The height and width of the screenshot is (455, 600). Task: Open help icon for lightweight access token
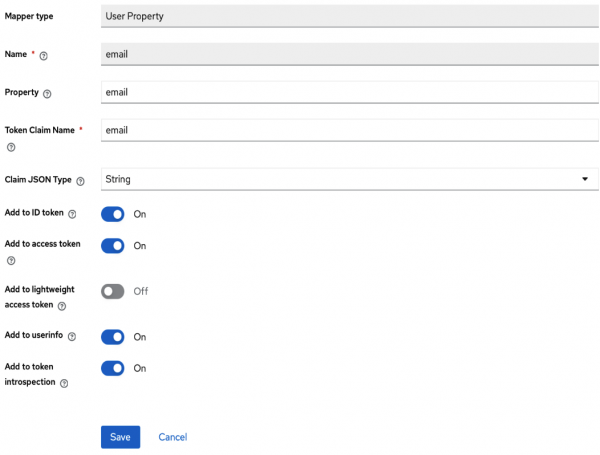click(62, 306)
